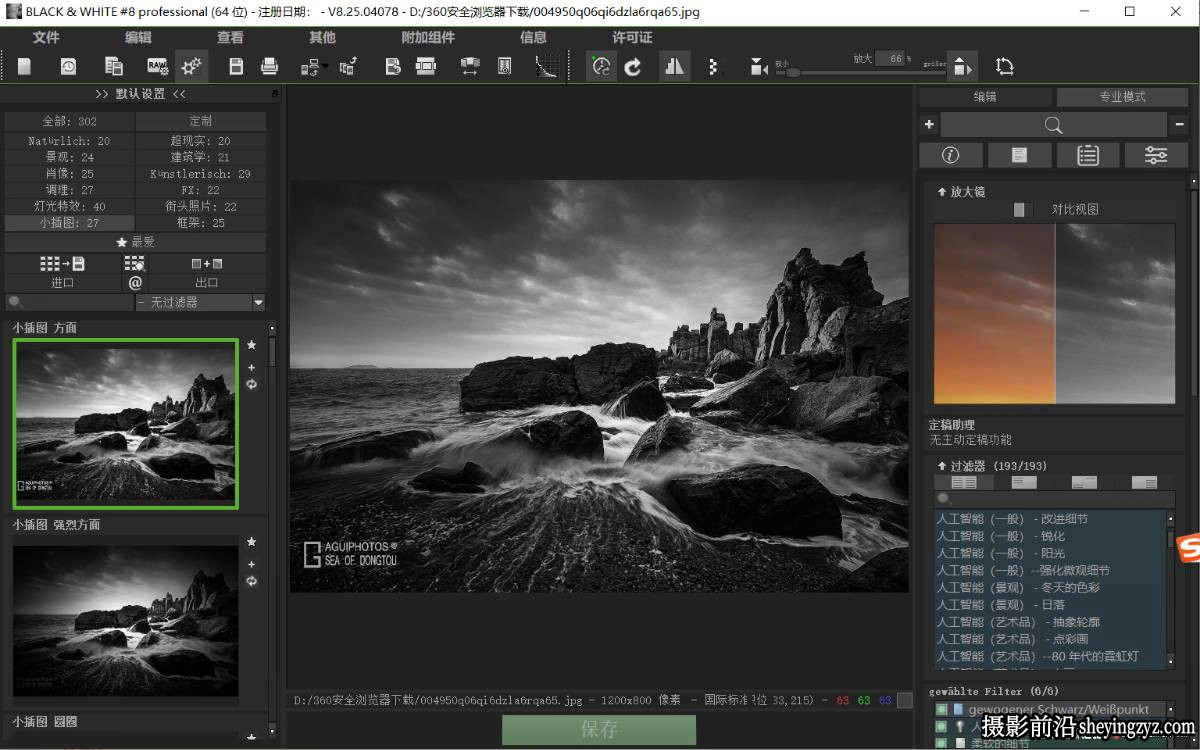Viewport: 1200px width, 750px height.
Task: Open the info (i) icon in right panel
Action: pyautogui.click(x=950, y=155)
